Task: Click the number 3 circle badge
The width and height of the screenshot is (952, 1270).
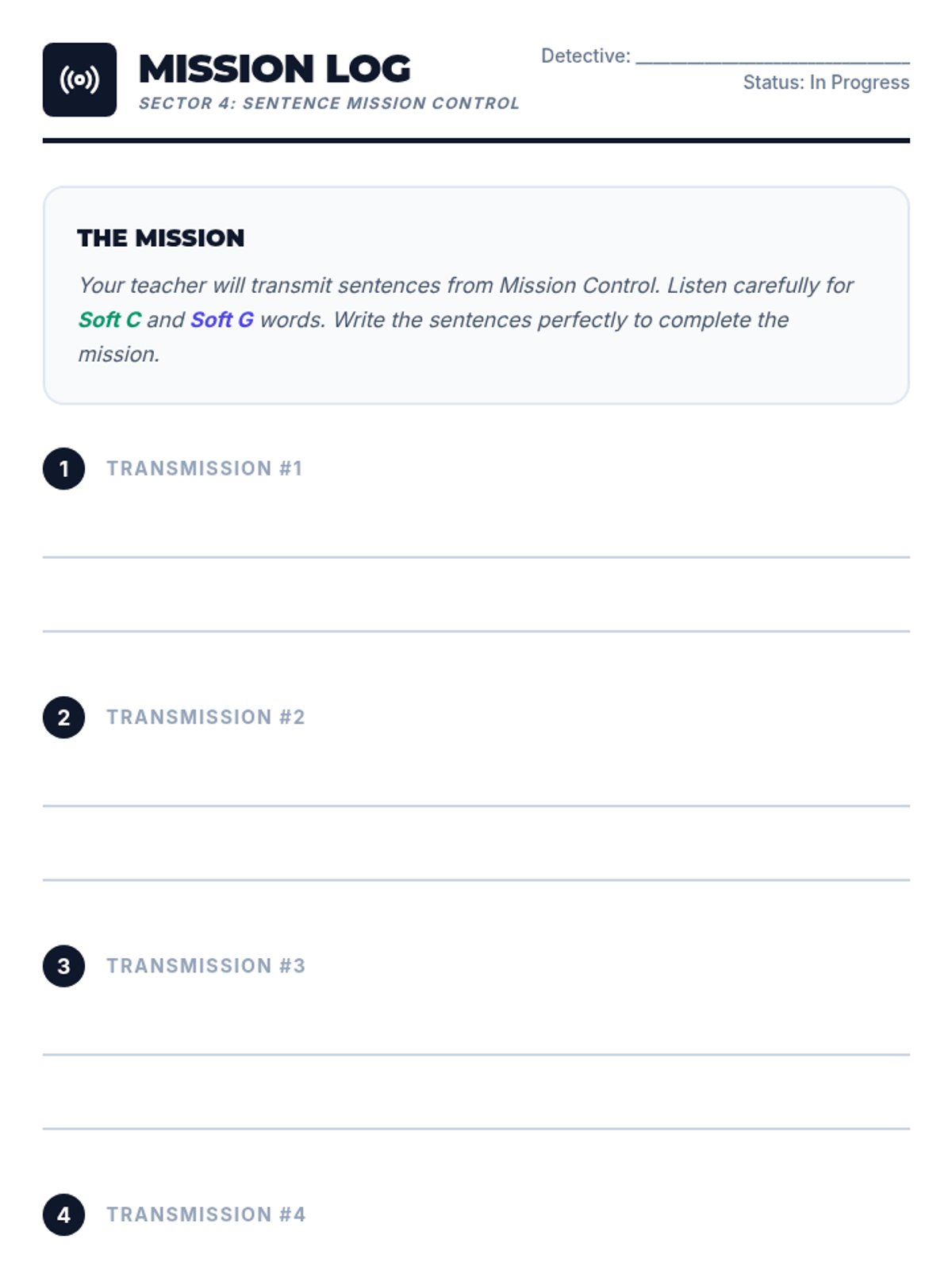Action: click(x=63, y=966)
